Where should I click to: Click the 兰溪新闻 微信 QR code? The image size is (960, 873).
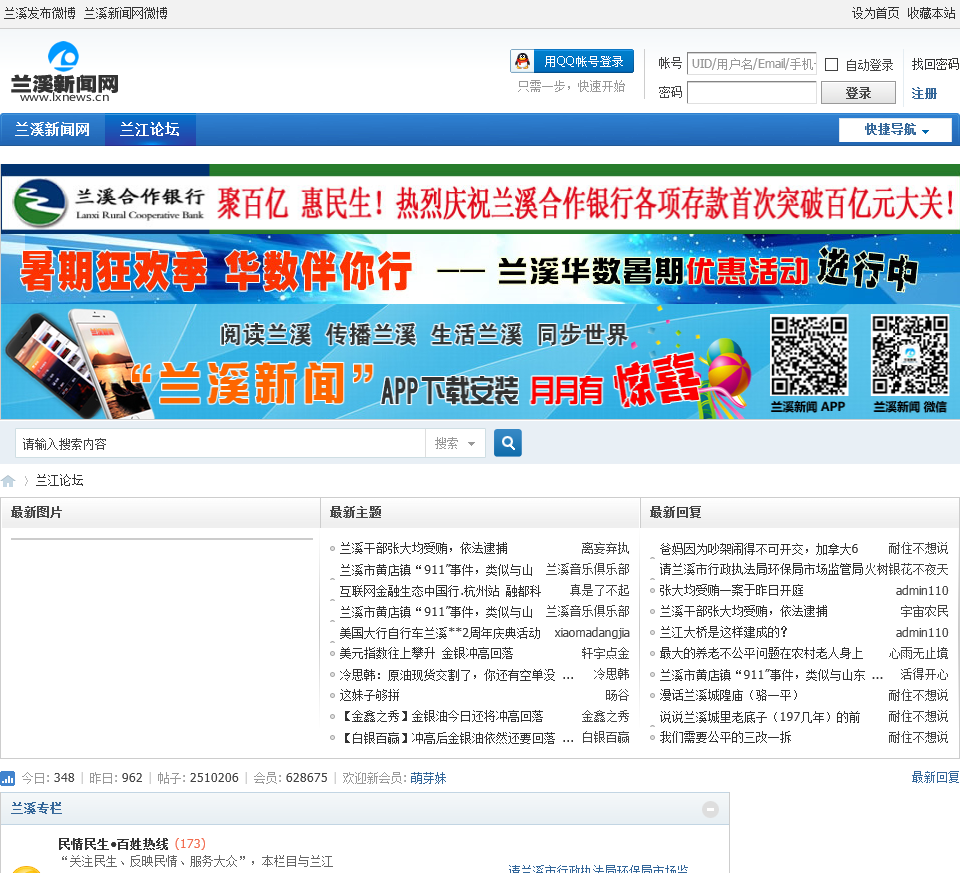910,355
